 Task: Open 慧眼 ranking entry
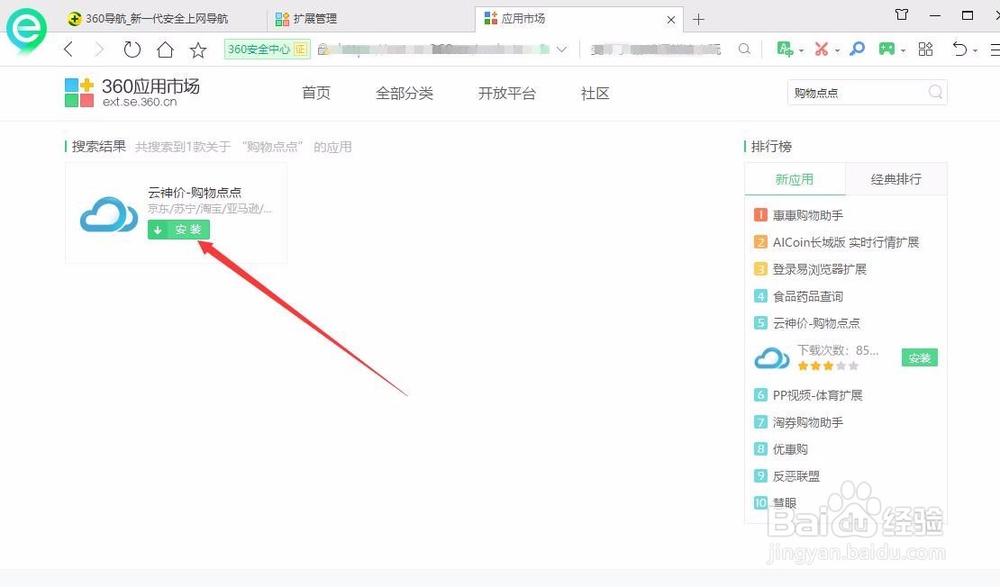784,503
